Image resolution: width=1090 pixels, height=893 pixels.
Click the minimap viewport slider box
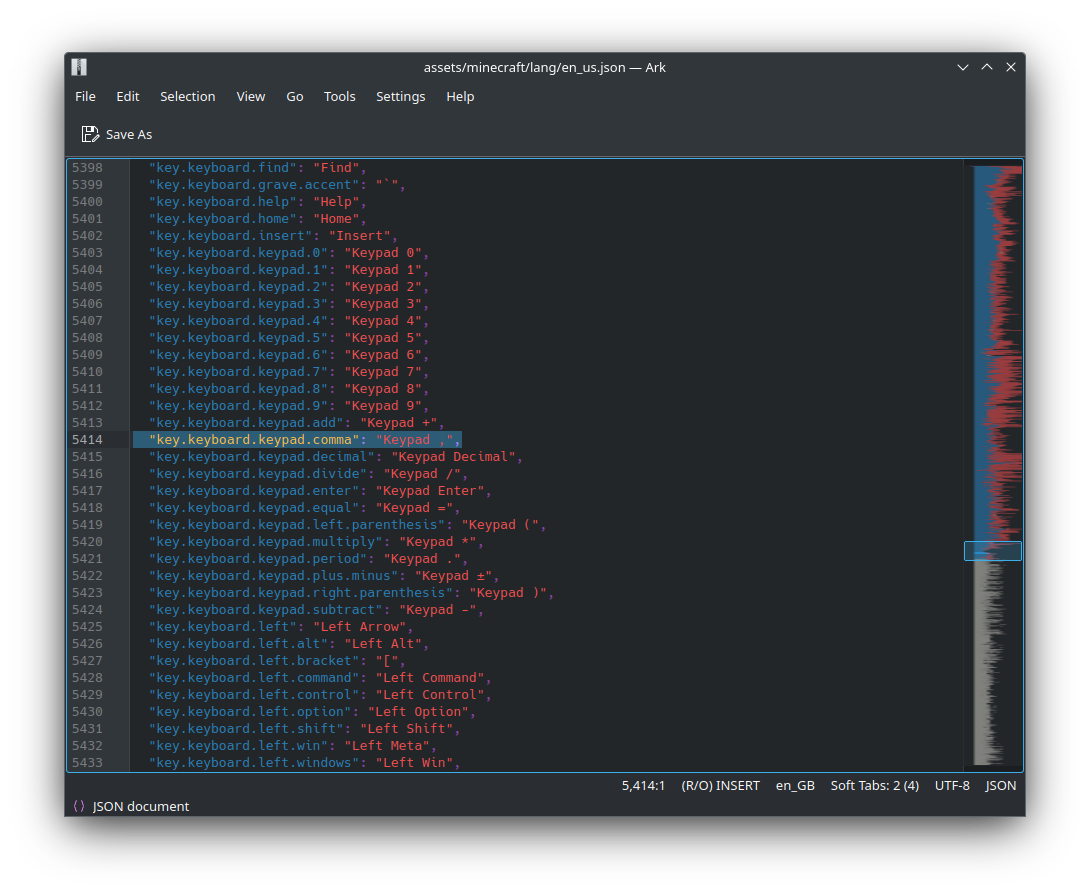pos(993,551)
